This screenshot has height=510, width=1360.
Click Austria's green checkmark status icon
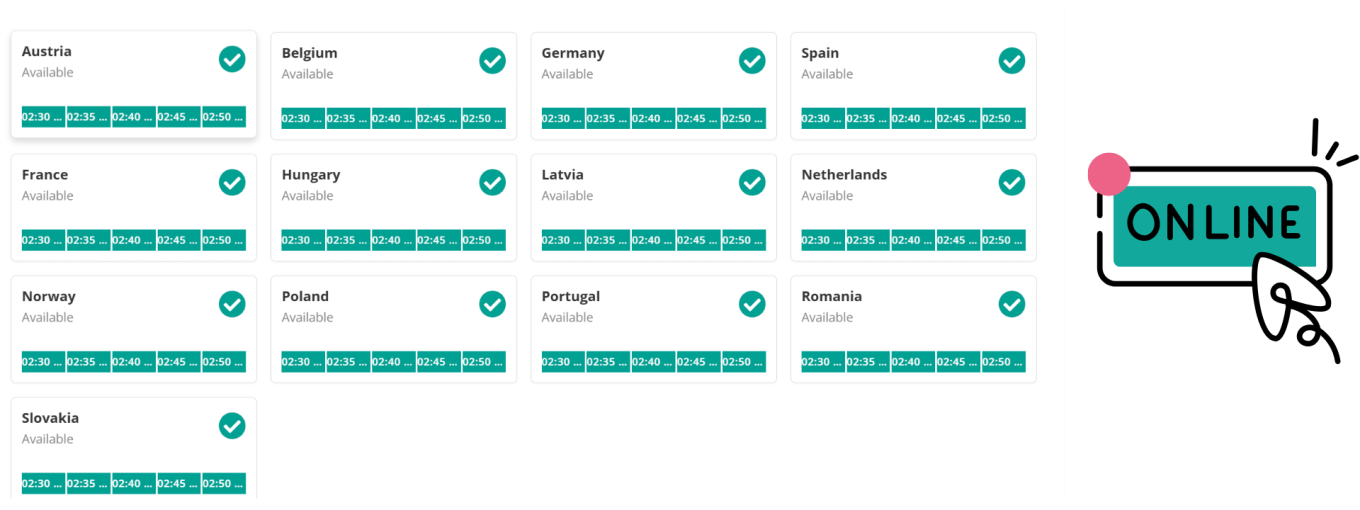232,59
